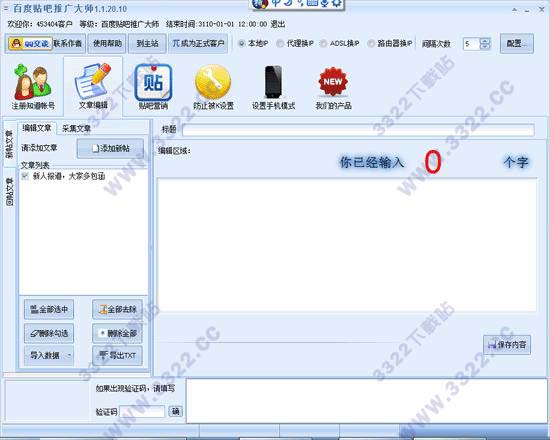
Task: Switch to the 采集文章 tab
Action: click(x=76, y=128)
